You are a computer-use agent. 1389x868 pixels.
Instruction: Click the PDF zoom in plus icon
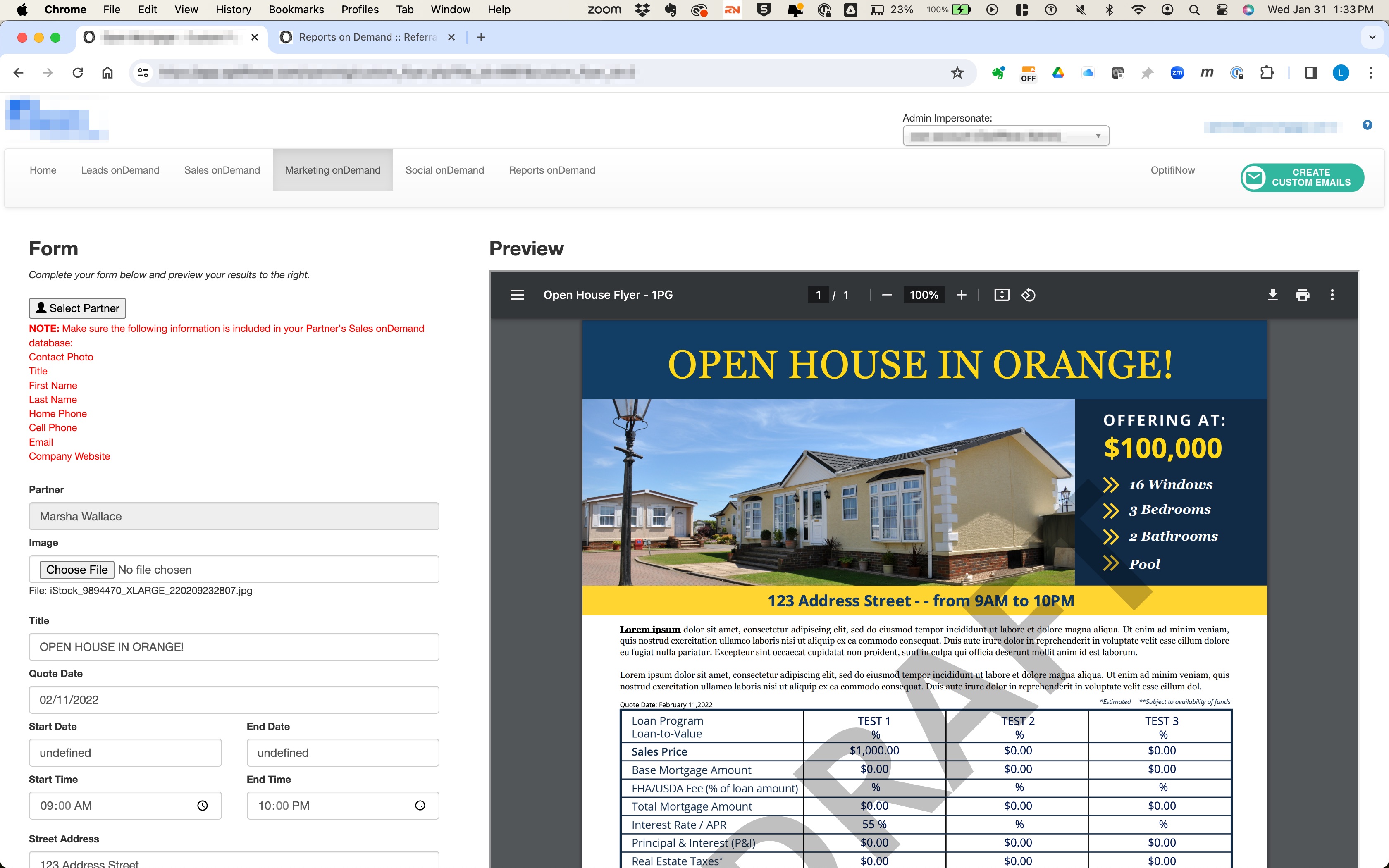(x=962, y=294)
